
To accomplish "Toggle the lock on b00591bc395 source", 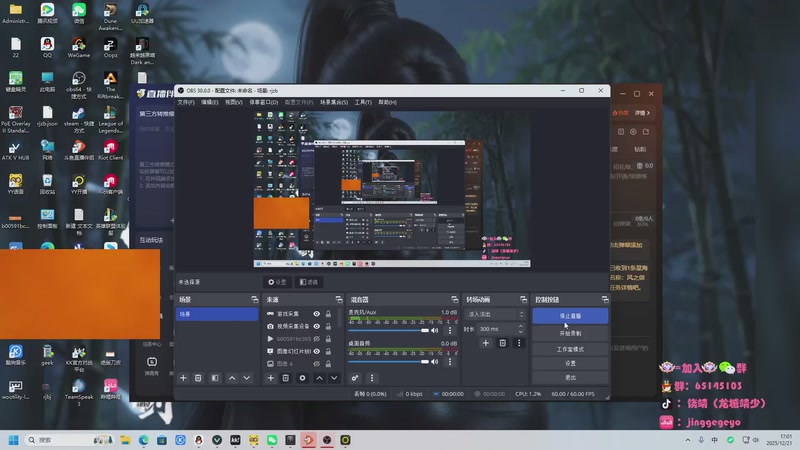I will click(x=328, y=339).
